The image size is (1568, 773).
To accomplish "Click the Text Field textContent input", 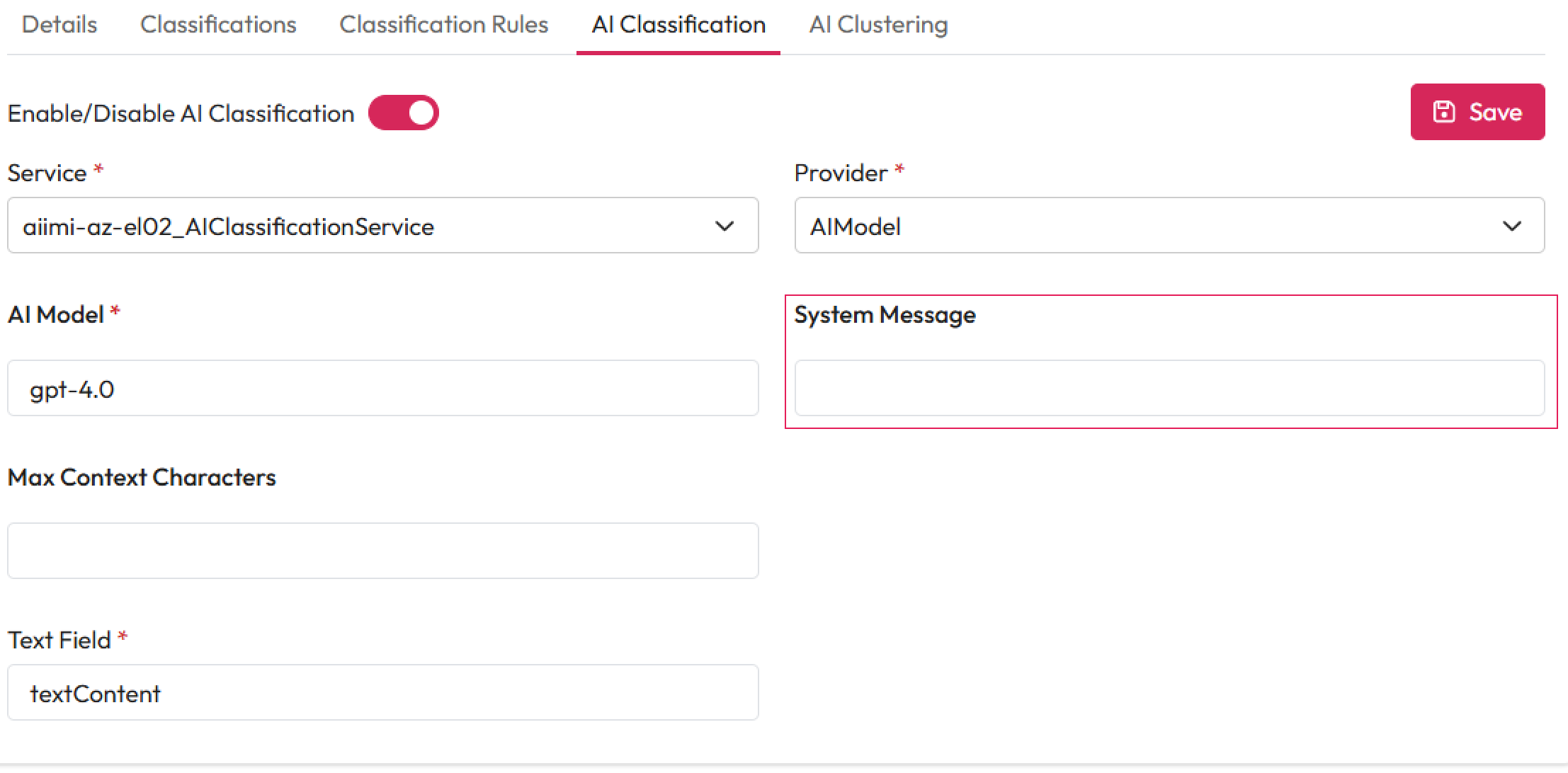I will coord(382,693).
